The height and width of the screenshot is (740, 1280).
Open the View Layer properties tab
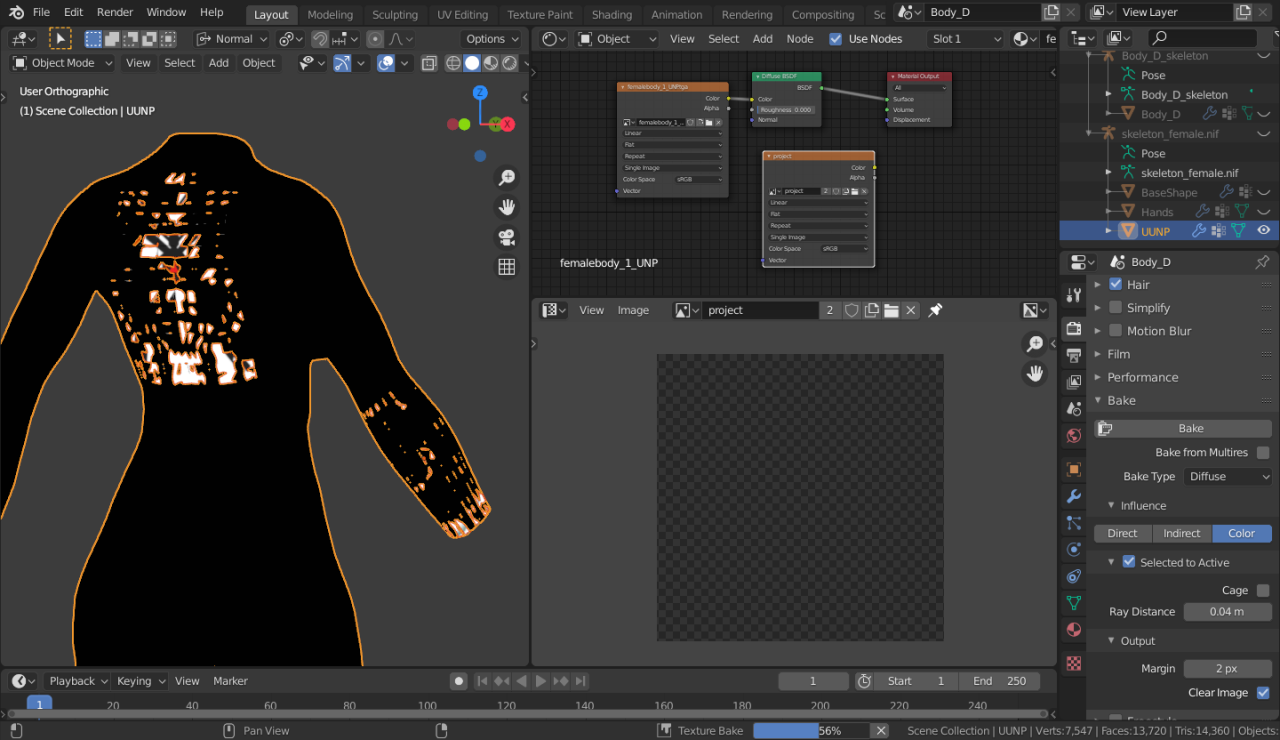tap(1074, 382)
